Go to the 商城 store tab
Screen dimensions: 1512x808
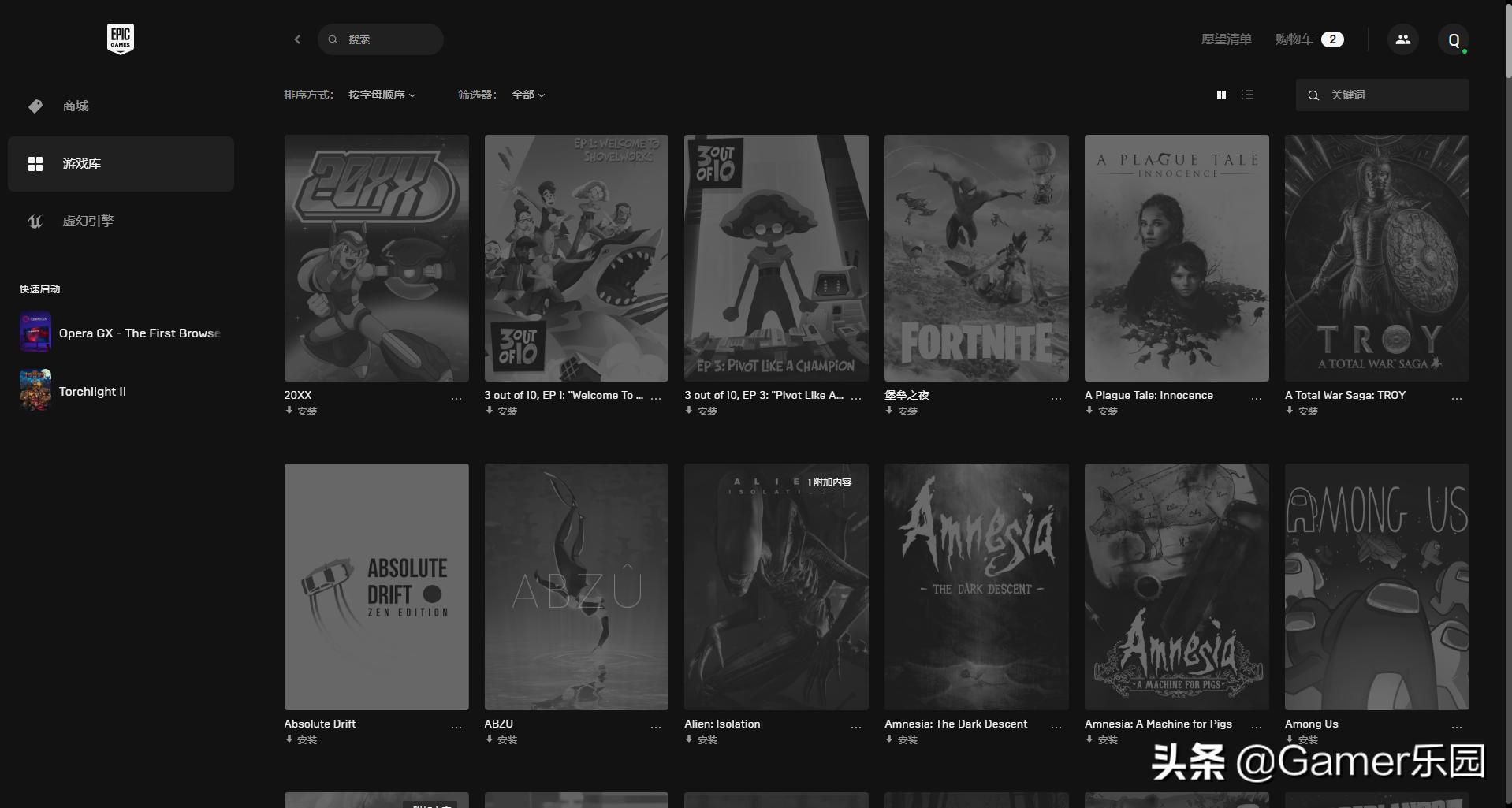pos(121,106)
